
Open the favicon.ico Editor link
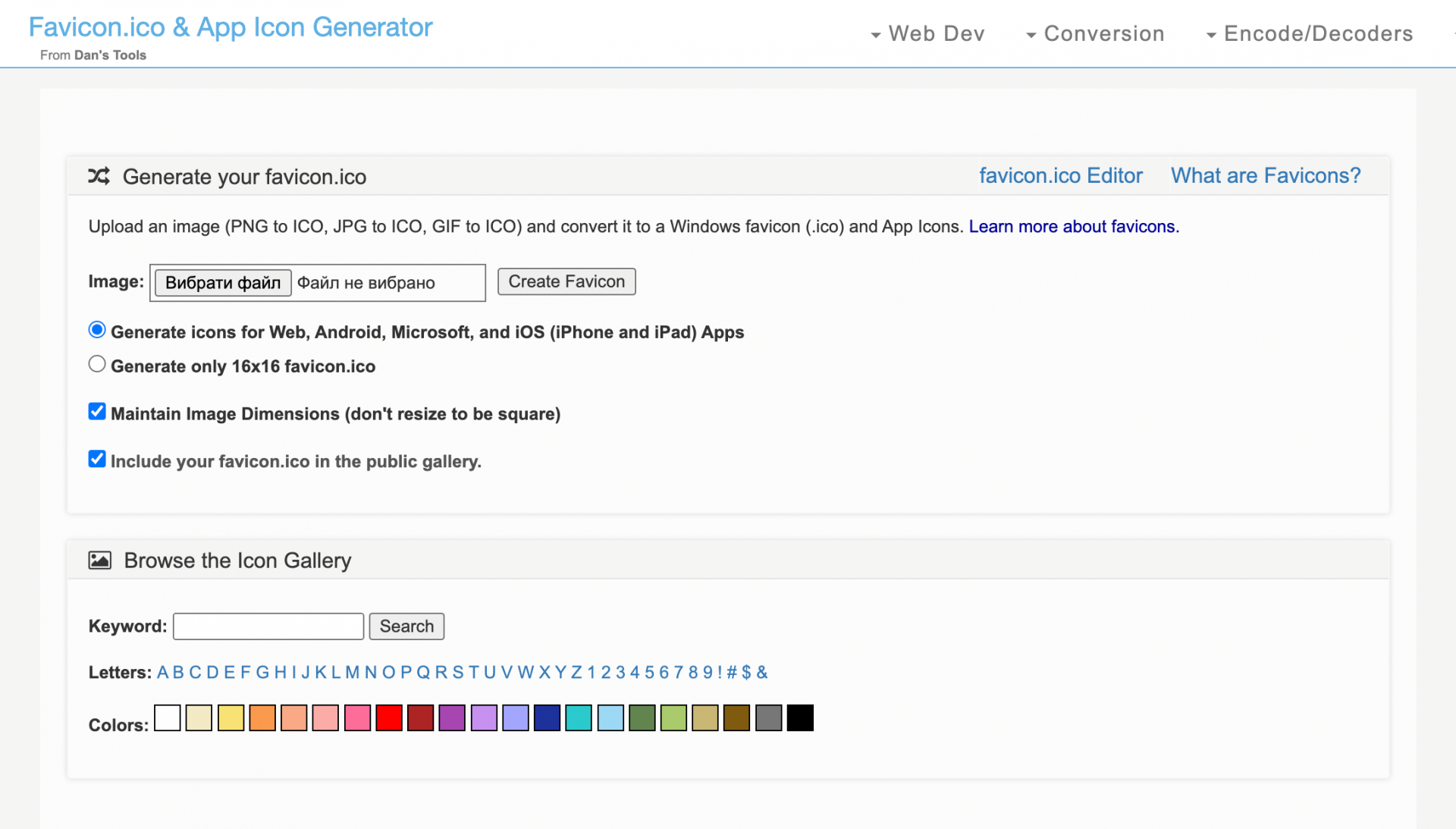pyautogui.click(x=1060, y=176)
